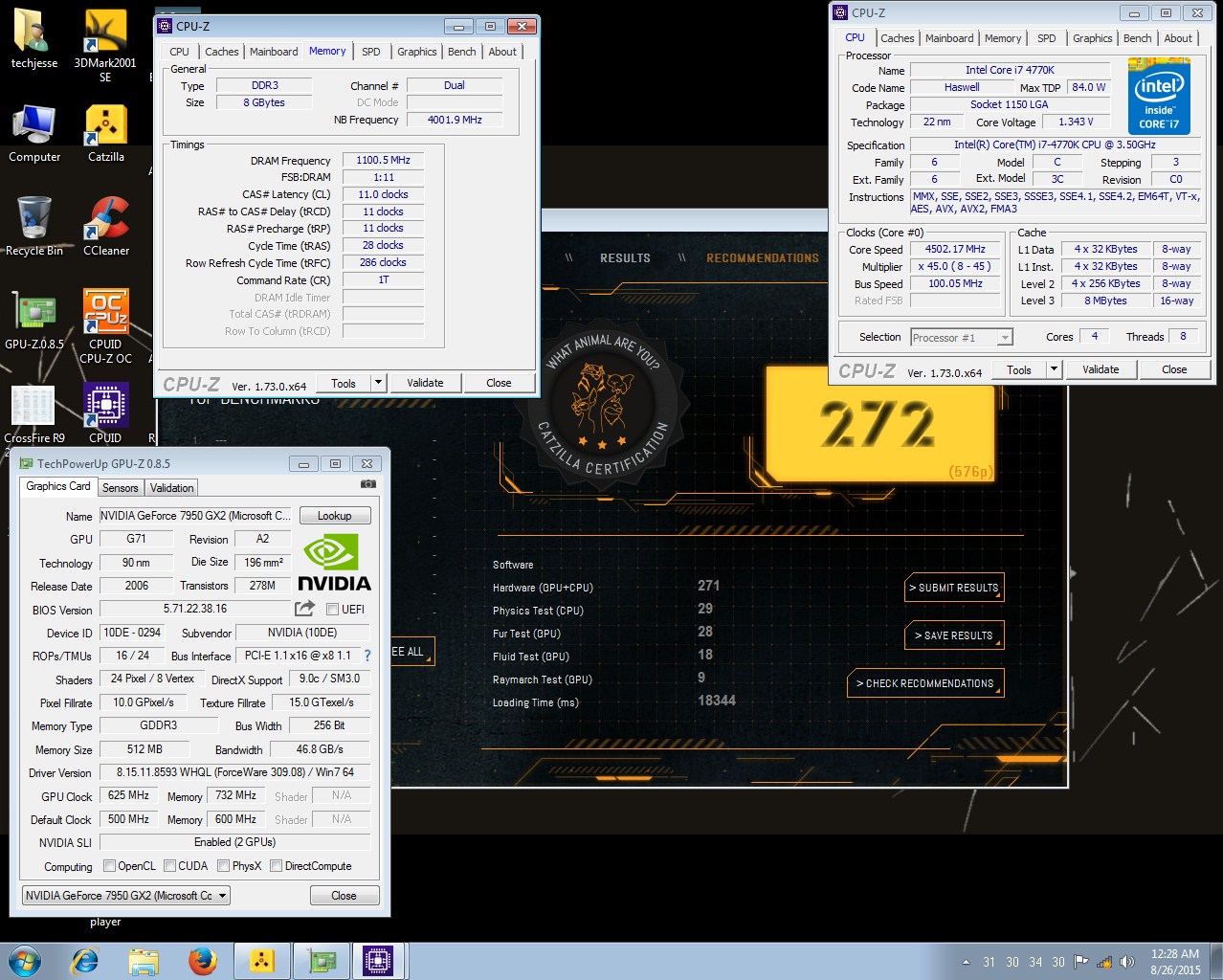Click the Windows Start button
Image resolution: width=1223 pixels, height=980 pixels.
click(24, 961)
